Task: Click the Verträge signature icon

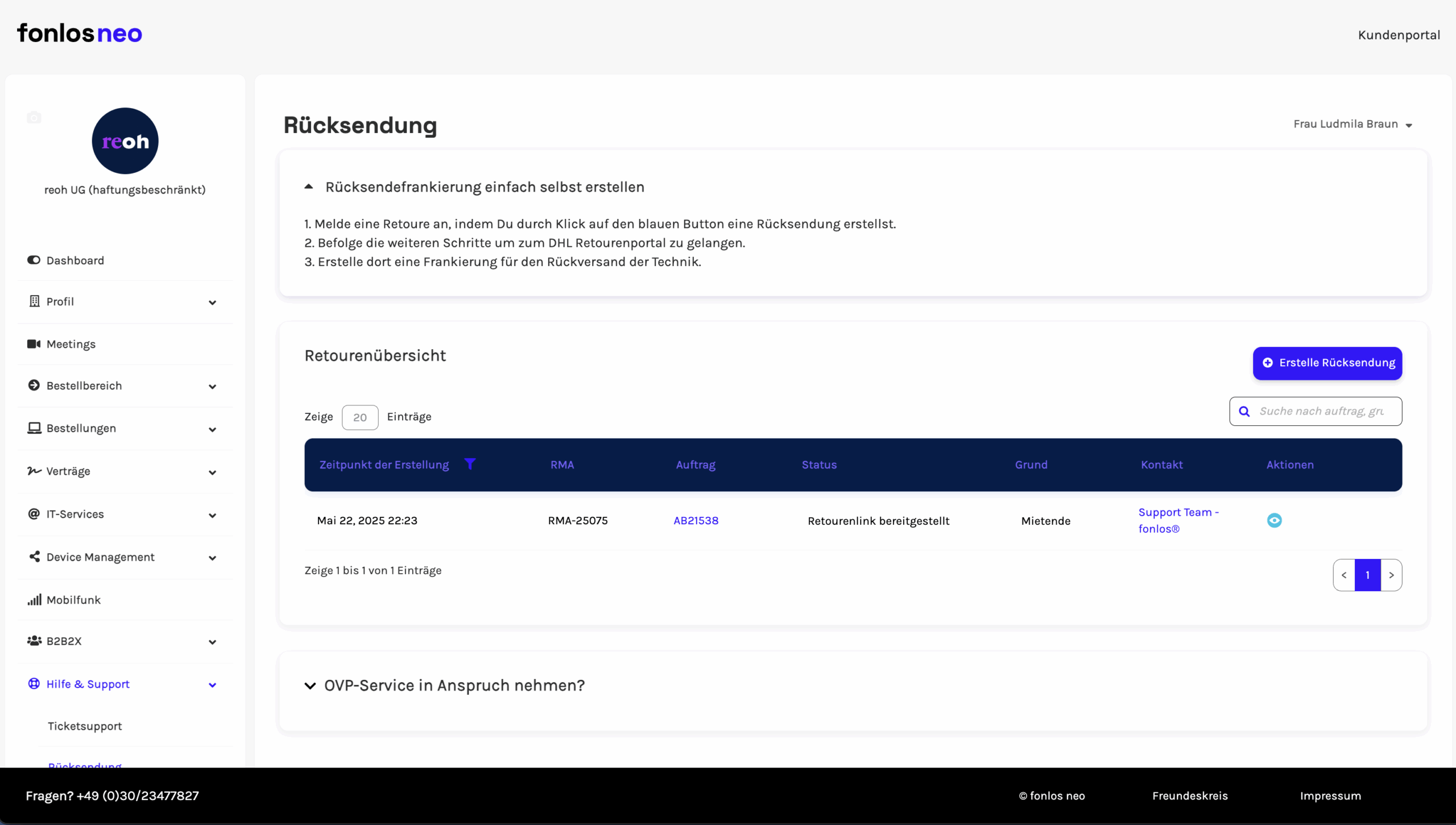Action: [34, 471]
